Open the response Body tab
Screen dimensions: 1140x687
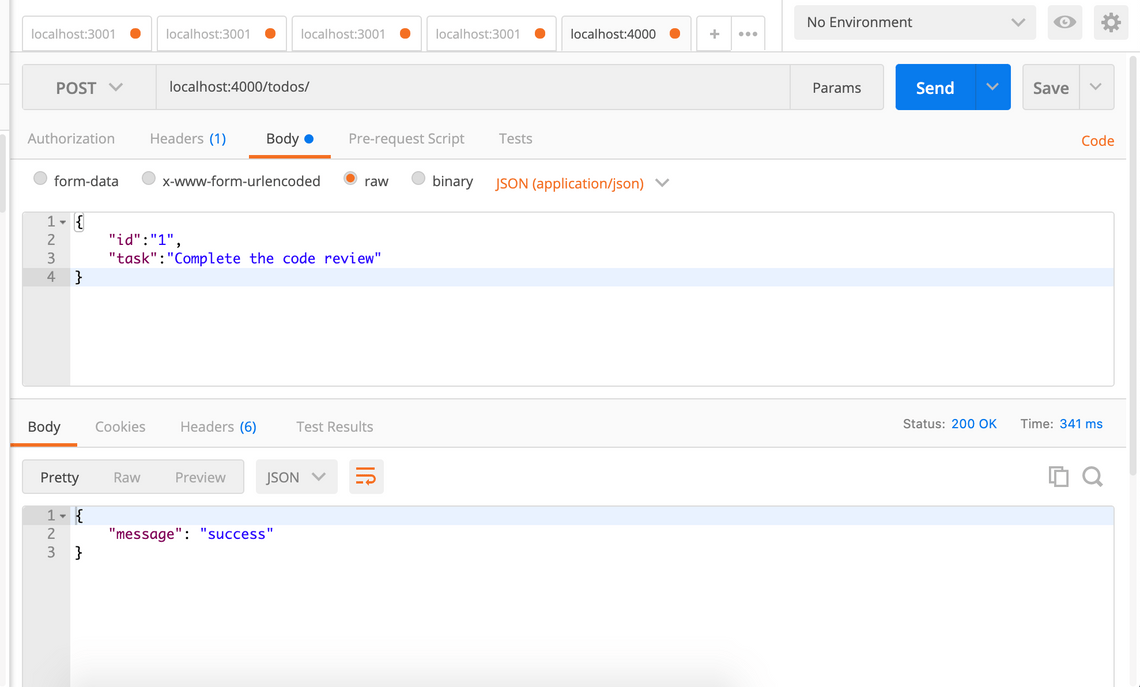click(x=44, y=427)
